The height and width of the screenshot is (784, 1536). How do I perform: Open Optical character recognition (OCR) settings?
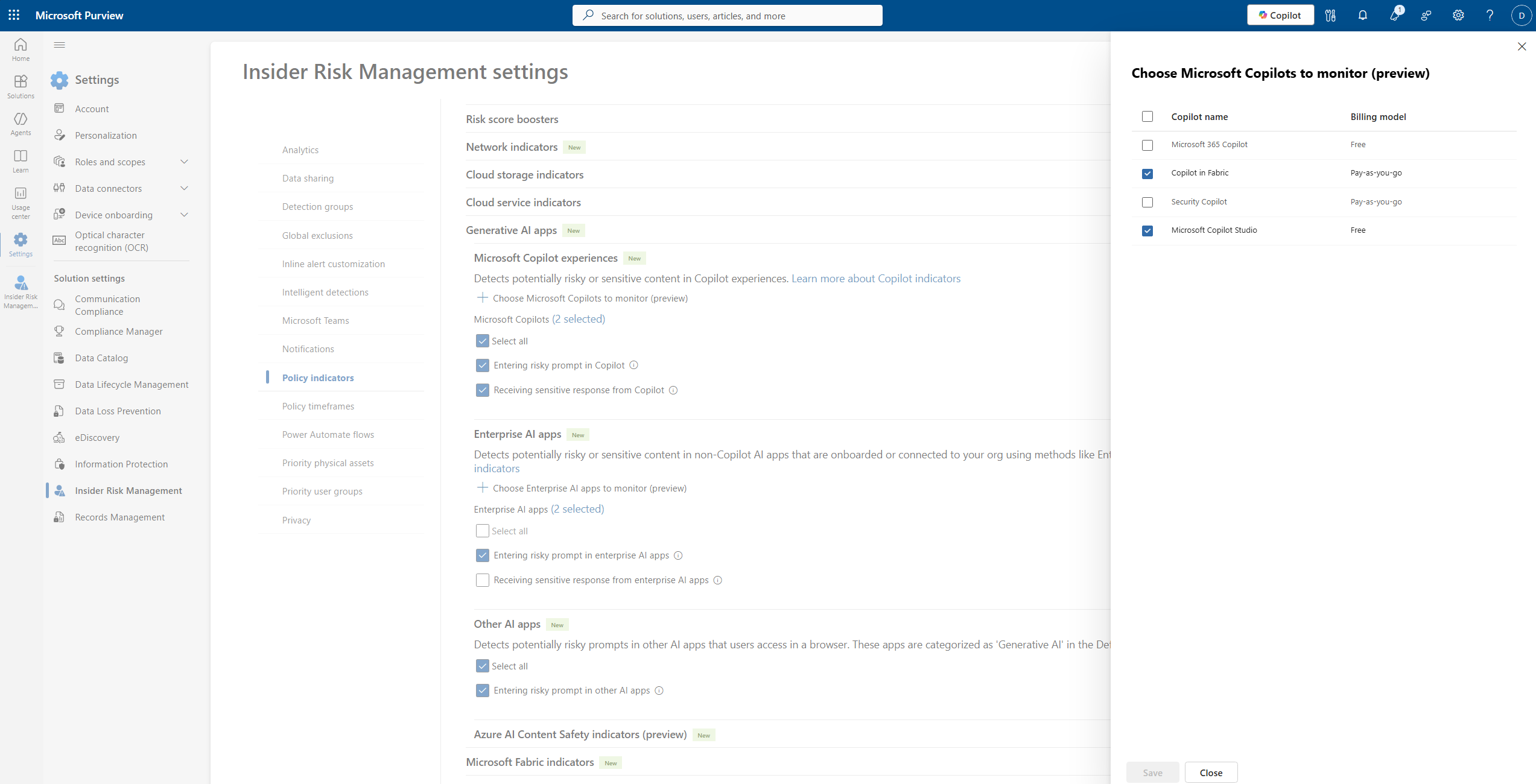[x=111, y=241]
